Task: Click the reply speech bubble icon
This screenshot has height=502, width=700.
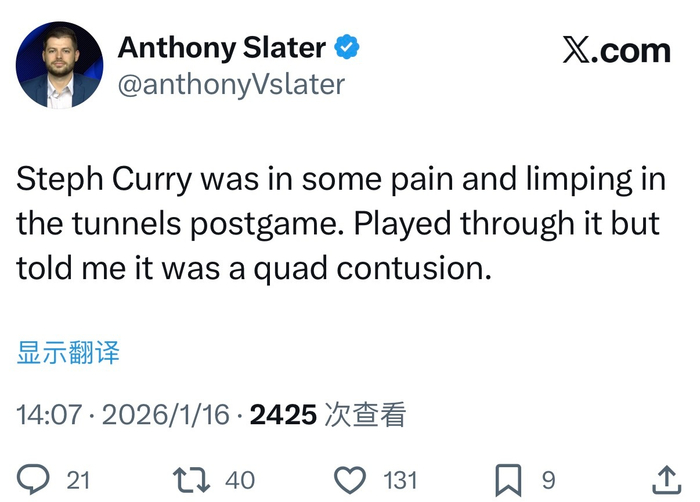Action: click(x=36, y=479)
